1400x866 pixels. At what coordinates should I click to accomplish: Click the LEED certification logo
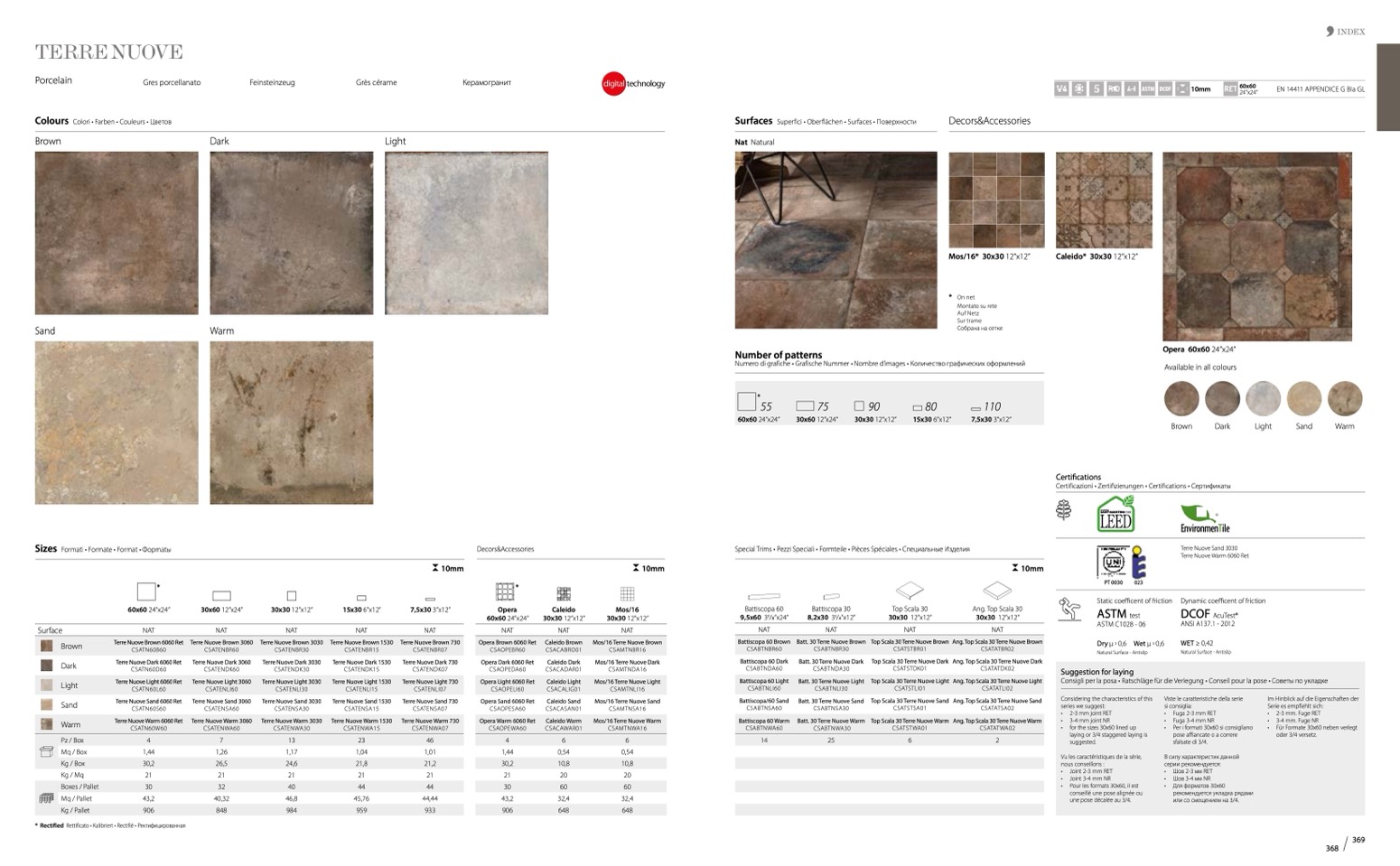(x=1115, y=514)
